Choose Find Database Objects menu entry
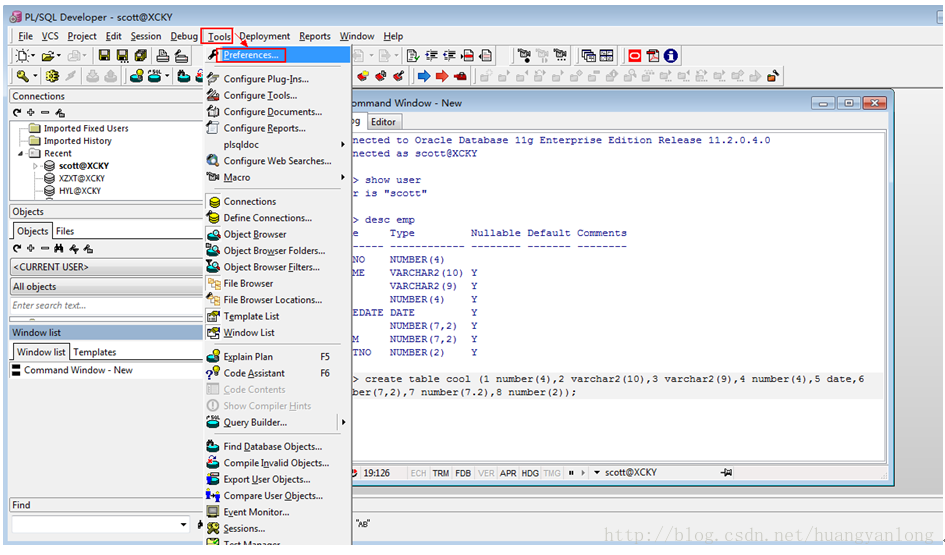The image size is (945, 555). click(277, 447)
